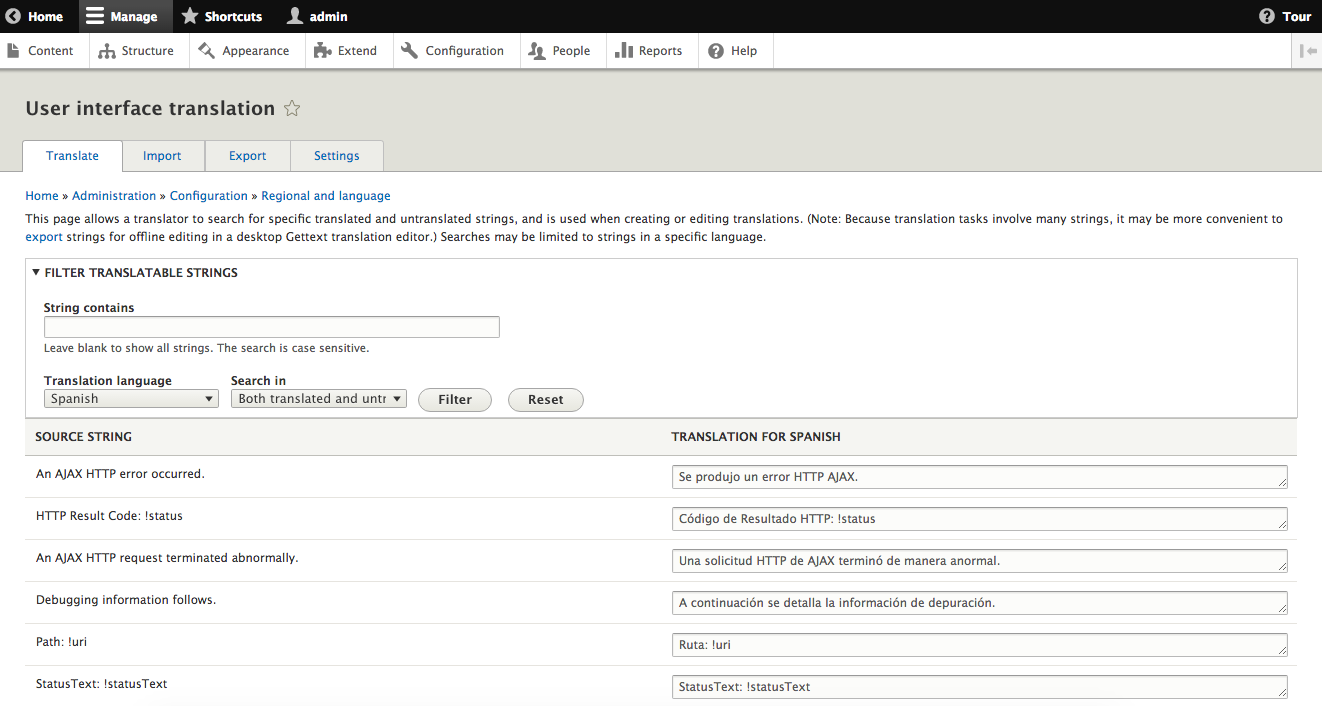1322x706 pixels.
Task: Click the Content page icon in toolbar
Action: (13, 51)
